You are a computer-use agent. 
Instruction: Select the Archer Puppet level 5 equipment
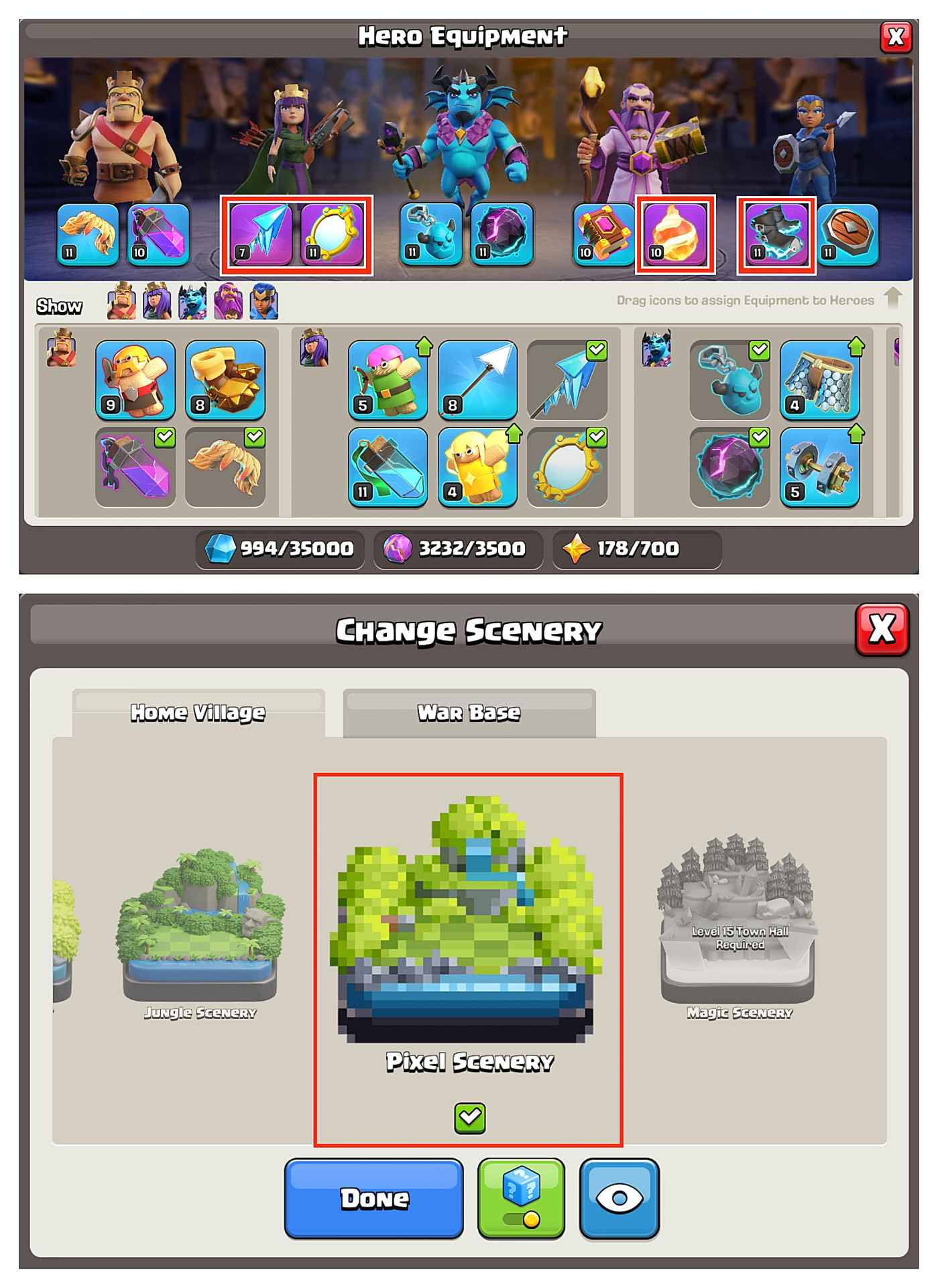[388, 380]
